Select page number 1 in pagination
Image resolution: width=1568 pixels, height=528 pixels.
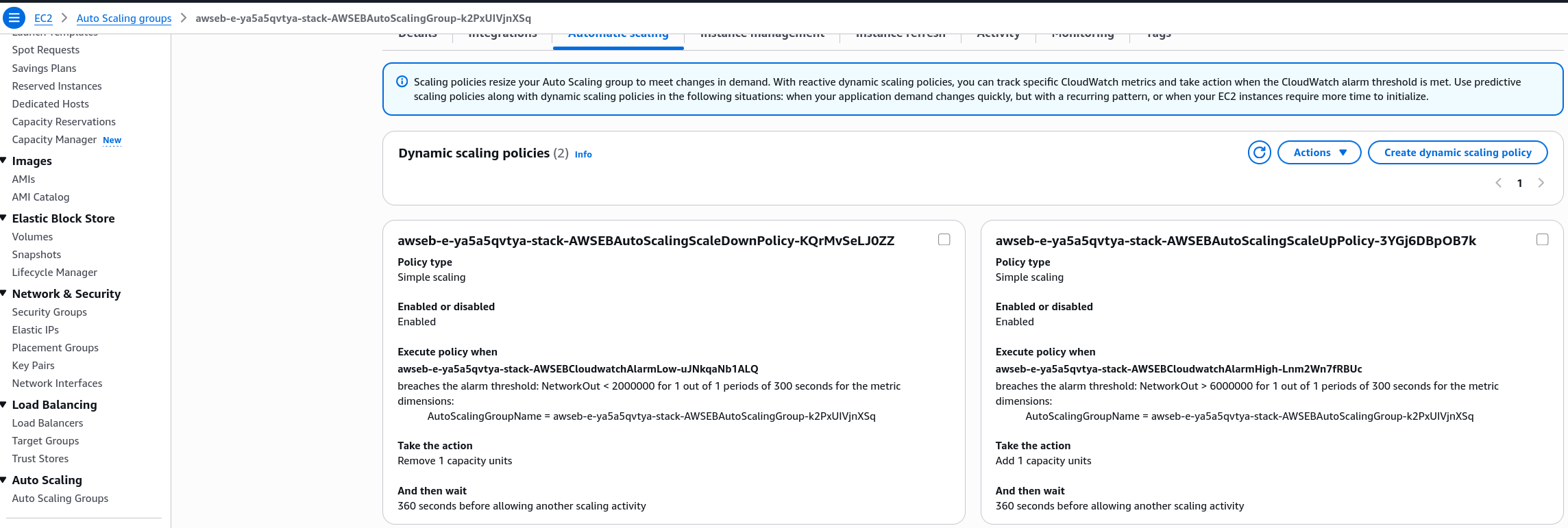tap(1519, 184)
